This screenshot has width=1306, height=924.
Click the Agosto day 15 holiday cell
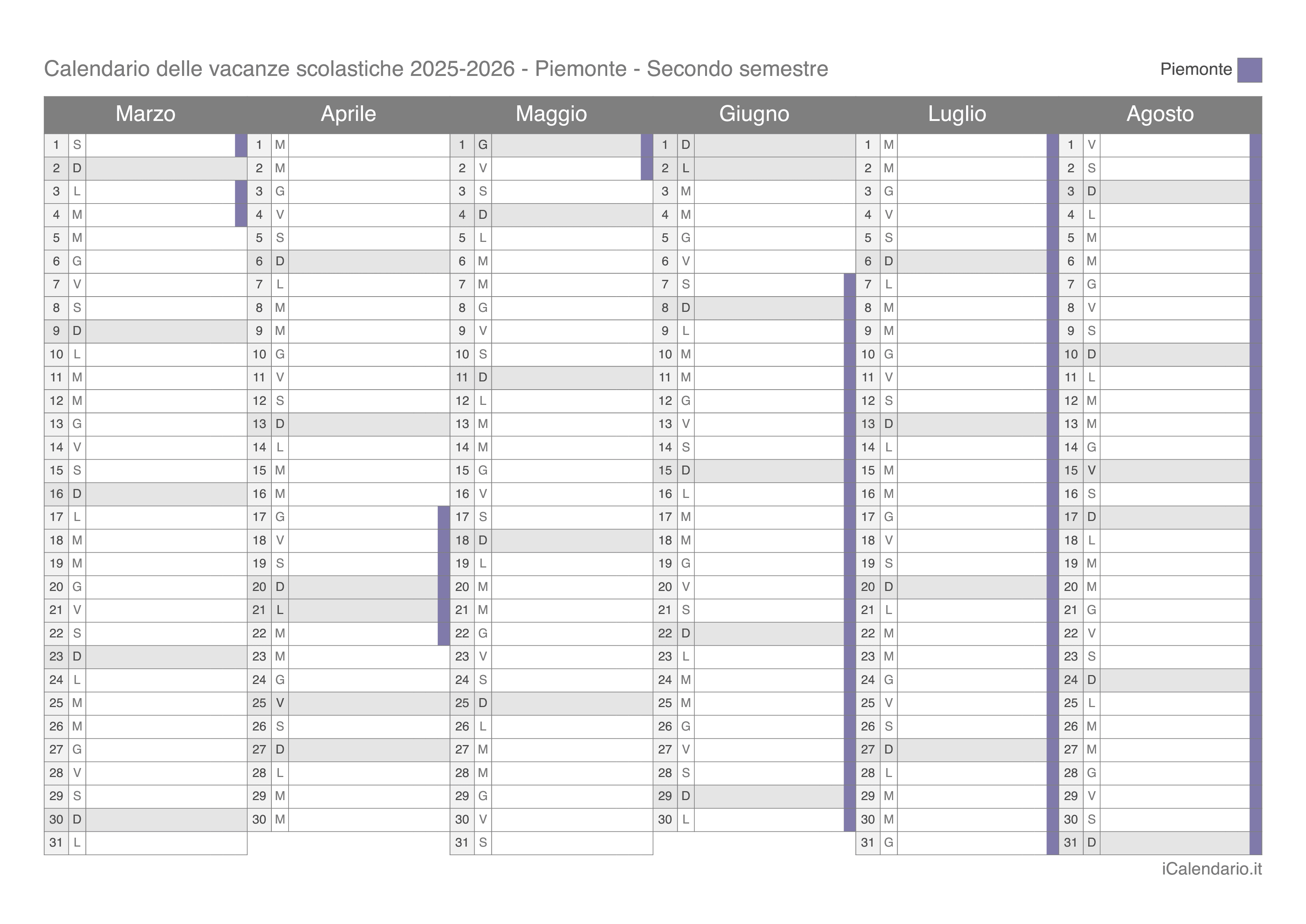[1160, 470]
